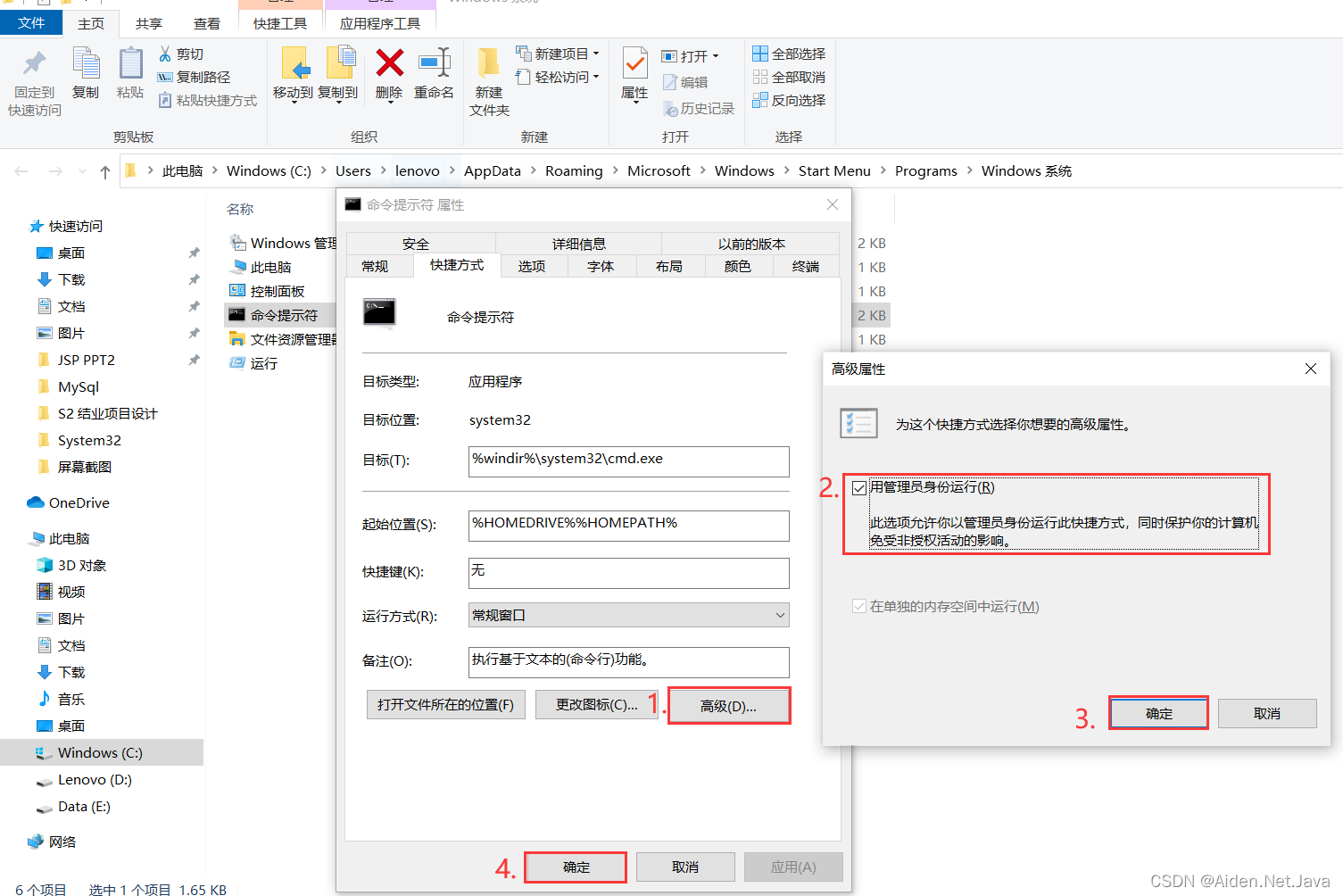
Task: Click Cancel (取消) in Advanced Properties dialog
Action: click(1267, 713)
